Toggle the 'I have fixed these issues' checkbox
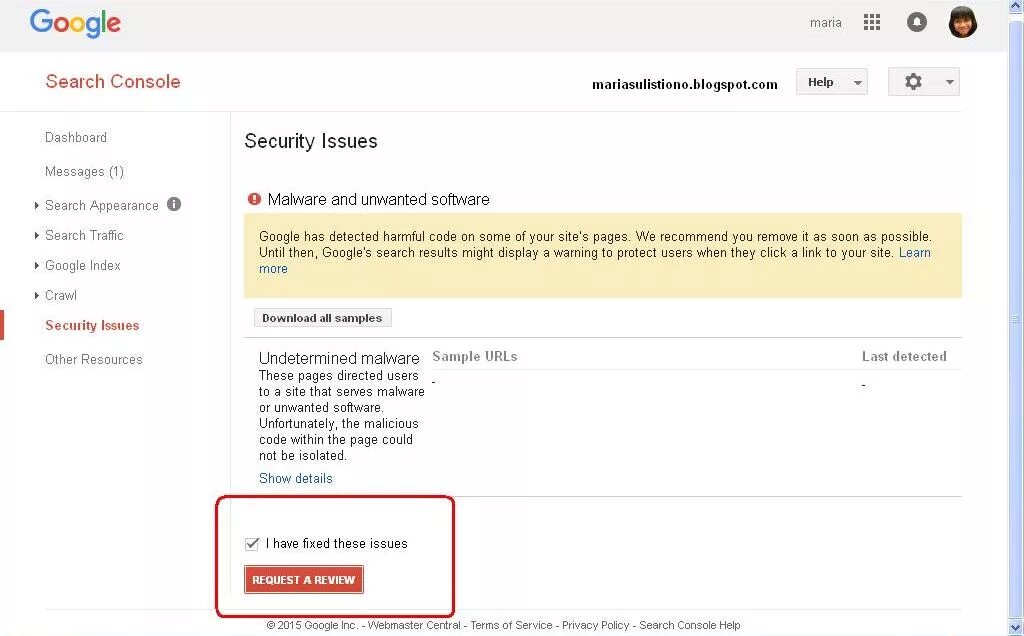This screenshot has width=1024, height=636. tap(252, 544)
